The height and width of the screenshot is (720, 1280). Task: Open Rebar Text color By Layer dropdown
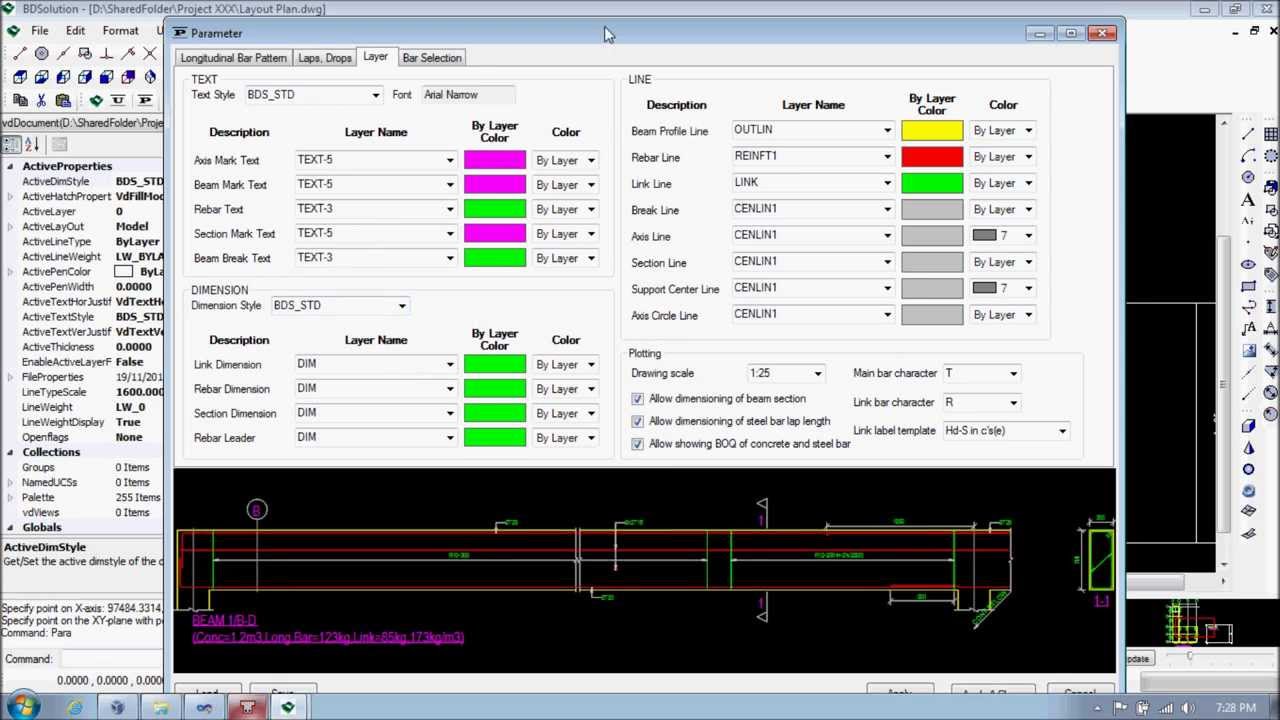[591, 209]
